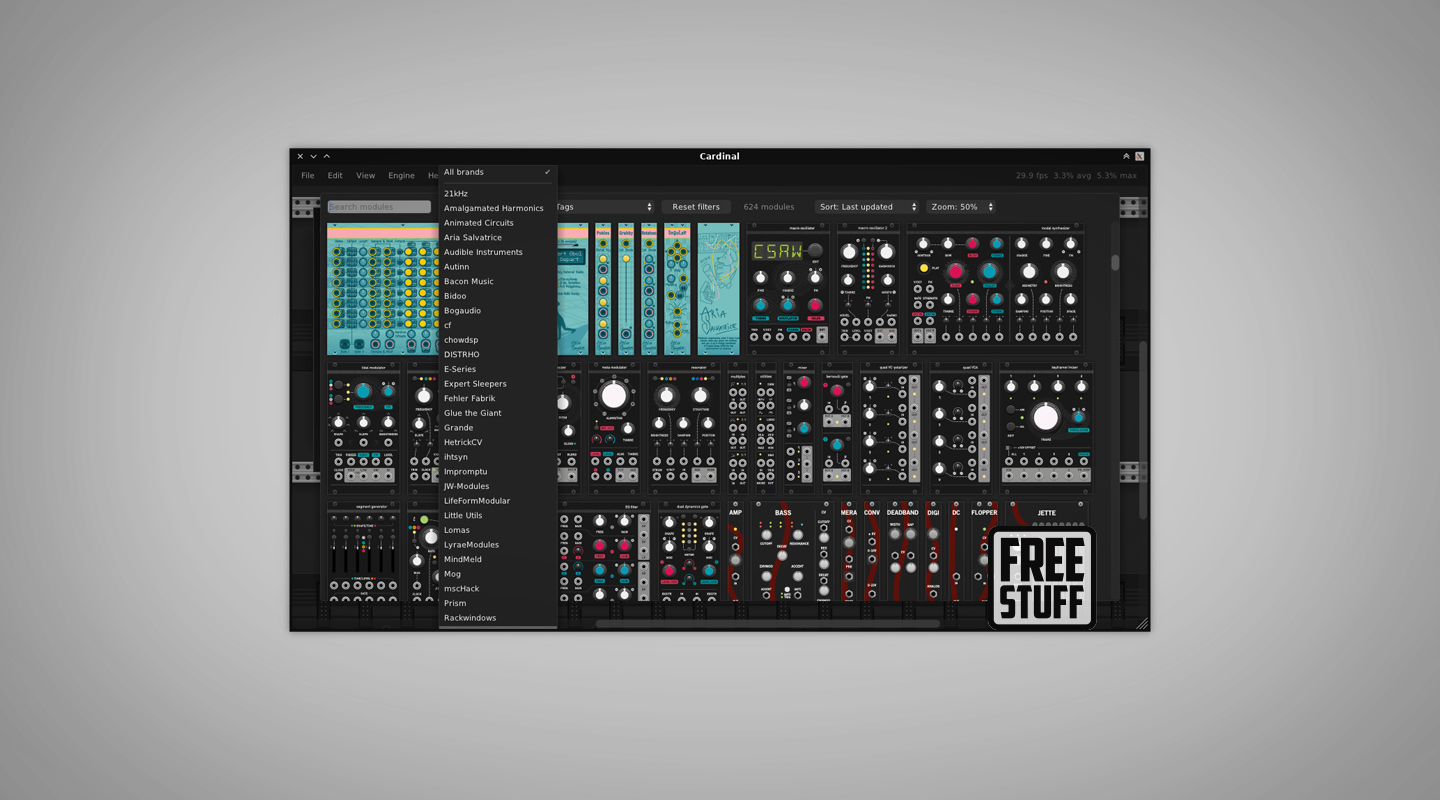1440x800 pixels.
Task: Pick the macro oscillator 2 module
Action: 868,288
